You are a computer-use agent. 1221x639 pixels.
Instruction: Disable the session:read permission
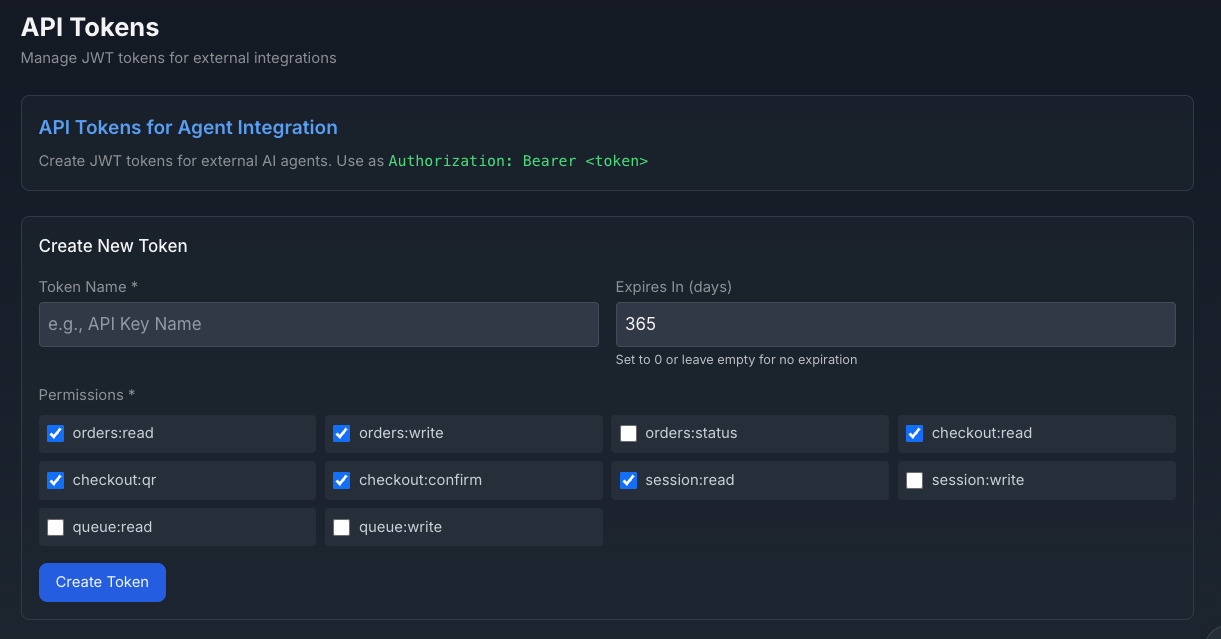tap(628, 480)
